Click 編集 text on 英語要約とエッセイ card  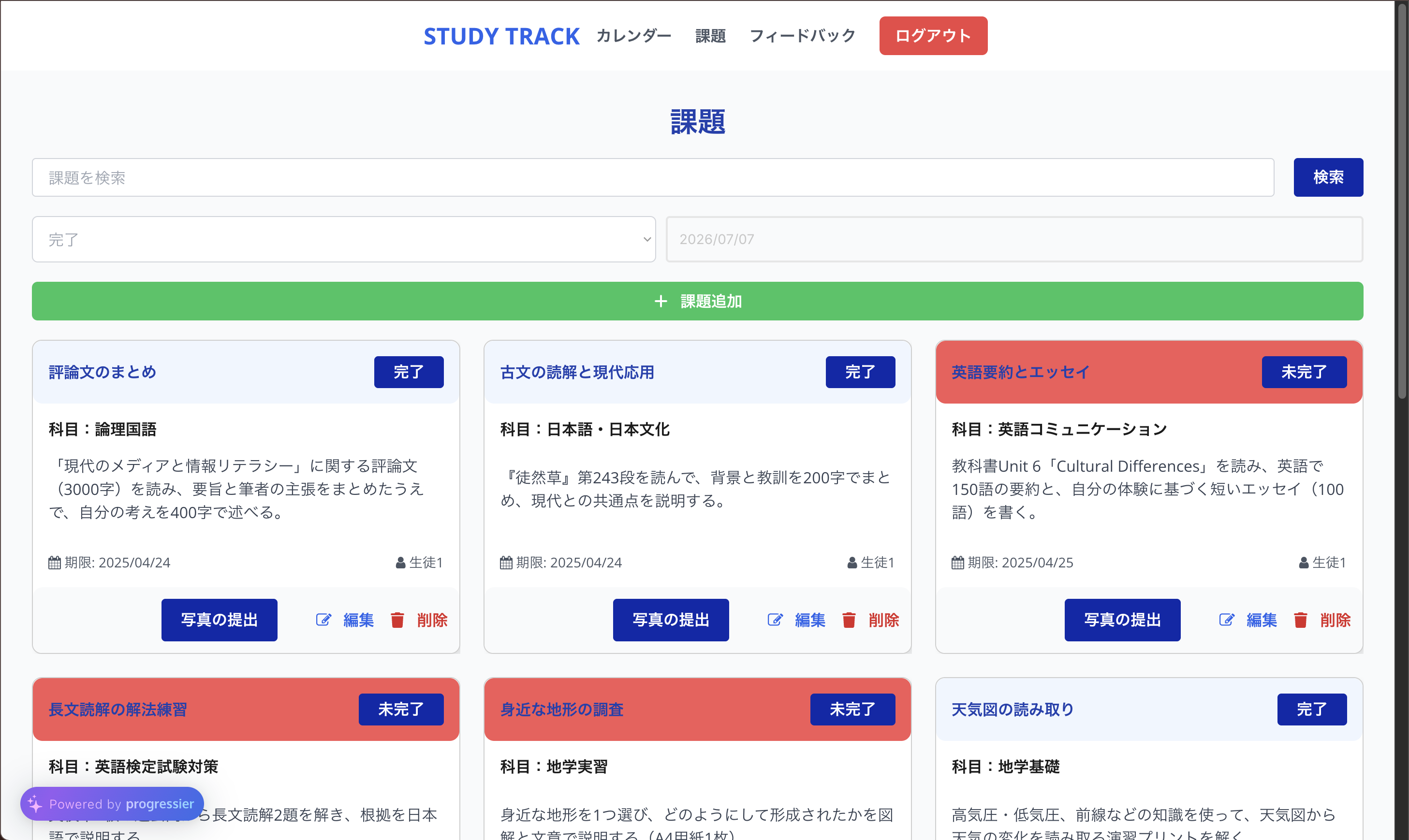tap(1262, 620)
